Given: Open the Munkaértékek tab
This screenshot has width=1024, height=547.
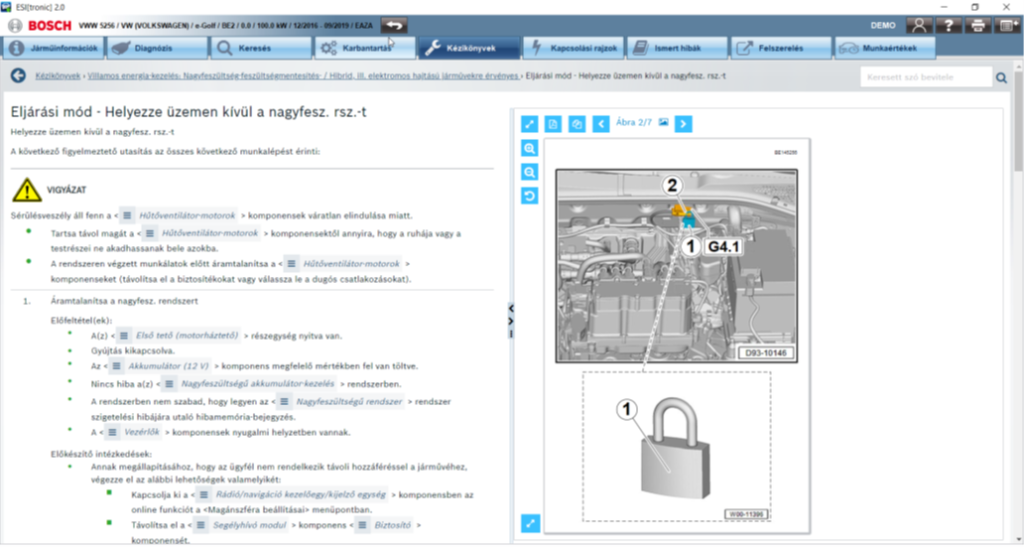Looking at the screenshot, I should (x=885, y=48).
